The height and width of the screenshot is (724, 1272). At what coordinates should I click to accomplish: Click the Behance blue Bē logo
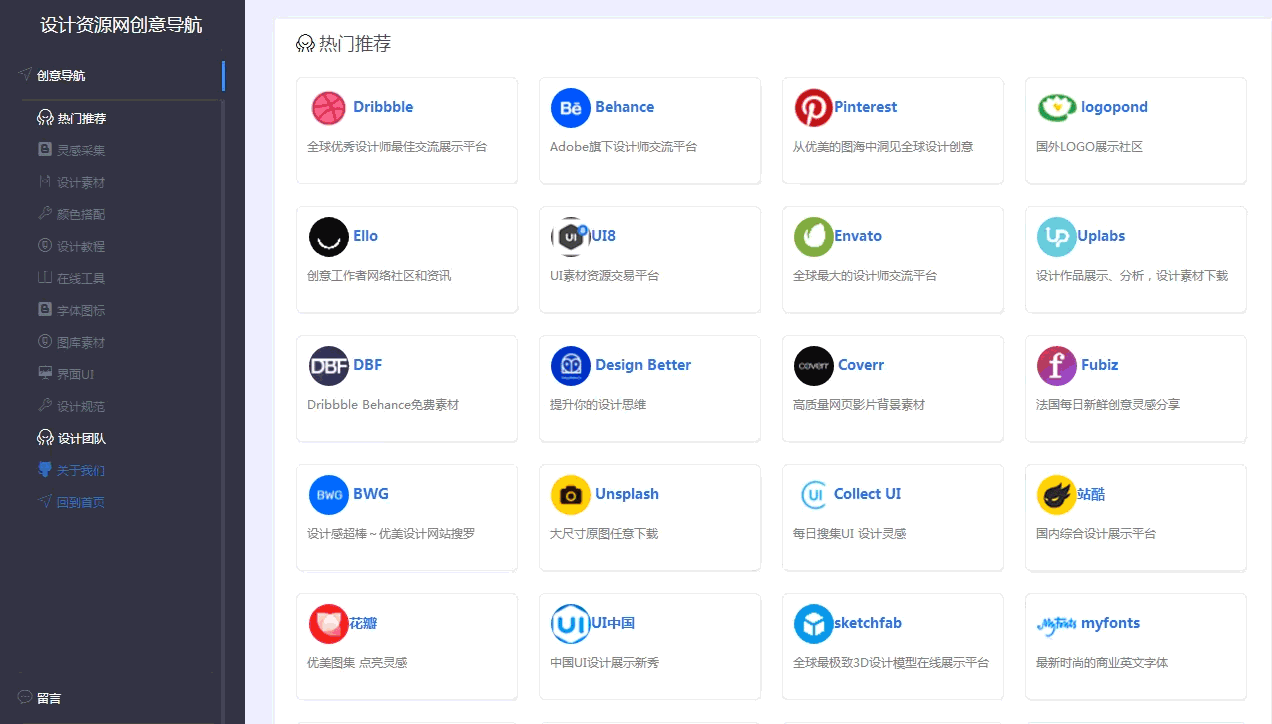click(571, 108)
